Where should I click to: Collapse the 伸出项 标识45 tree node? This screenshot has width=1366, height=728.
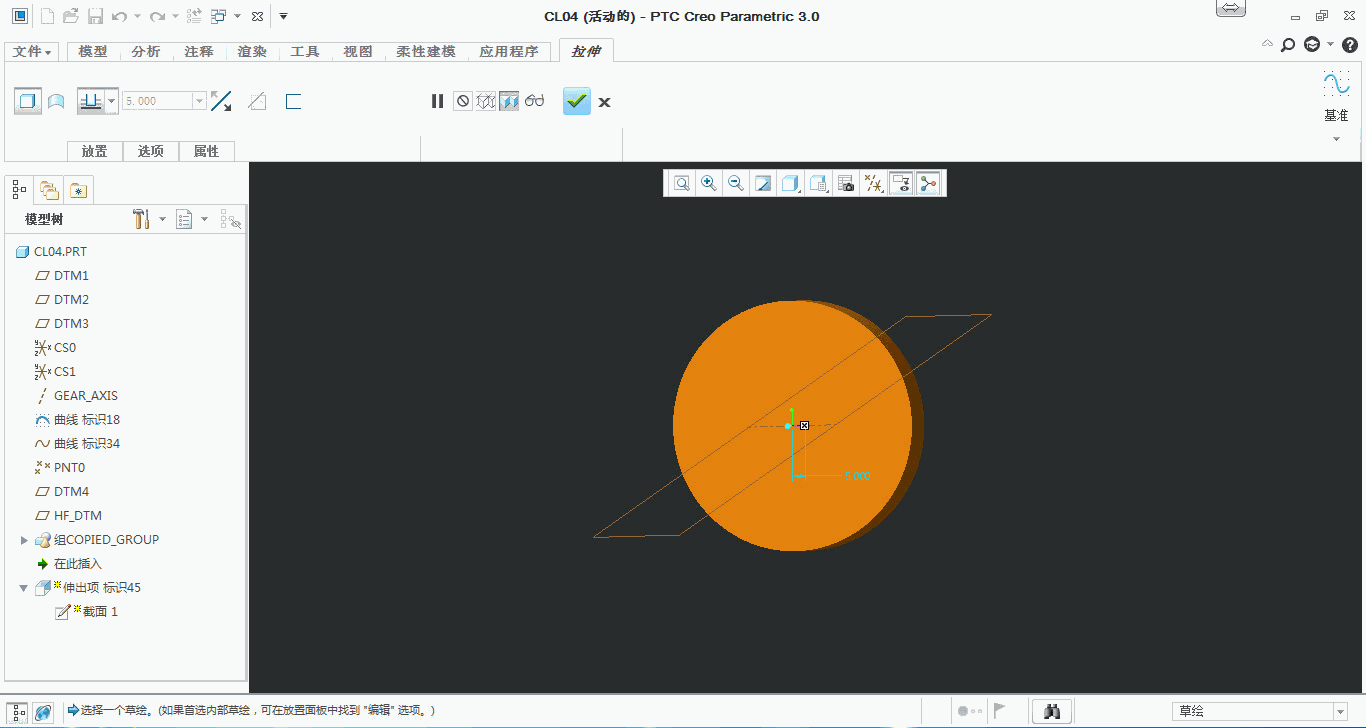click(x=25, y=588)
